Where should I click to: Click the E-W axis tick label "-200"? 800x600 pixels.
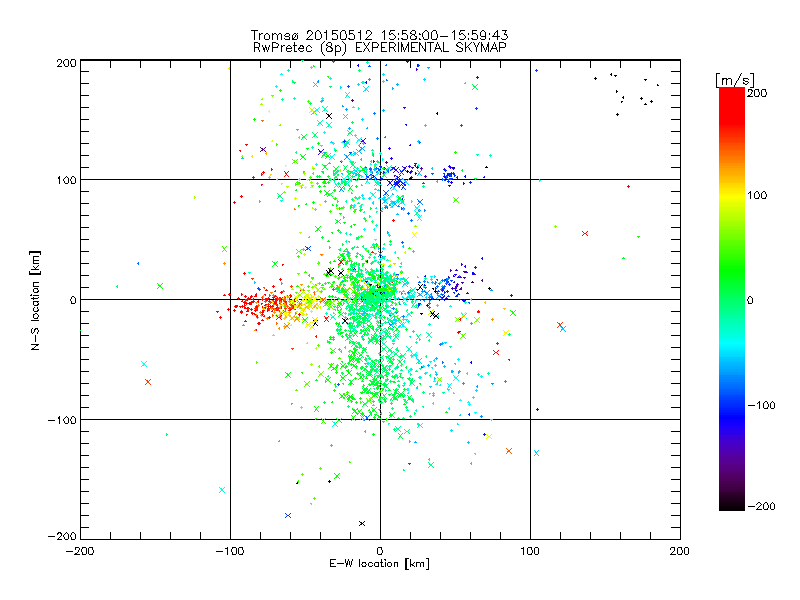[x=80, y=551]
